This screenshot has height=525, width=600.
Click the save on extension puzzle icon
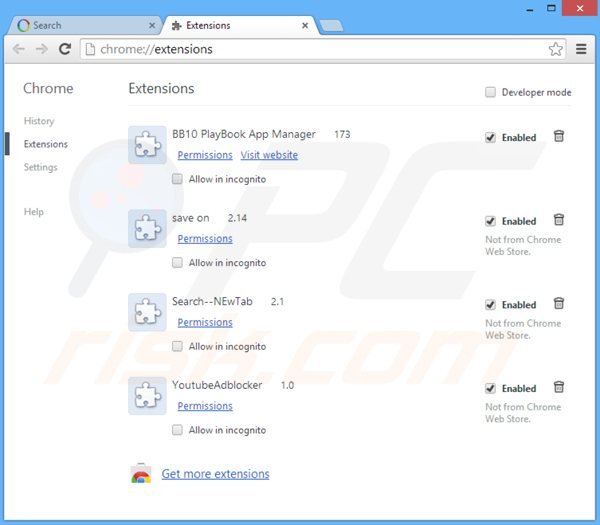(x=147, y=228)
